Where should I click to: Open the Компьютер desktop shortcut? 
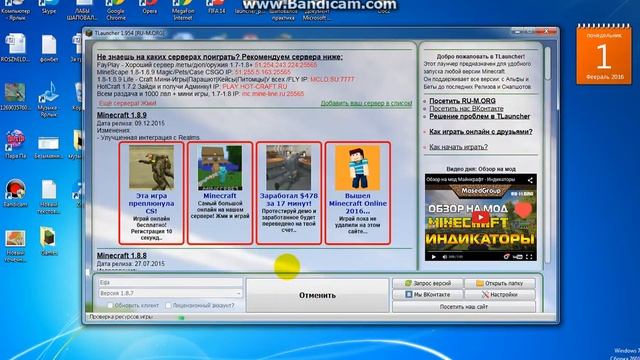16,11
